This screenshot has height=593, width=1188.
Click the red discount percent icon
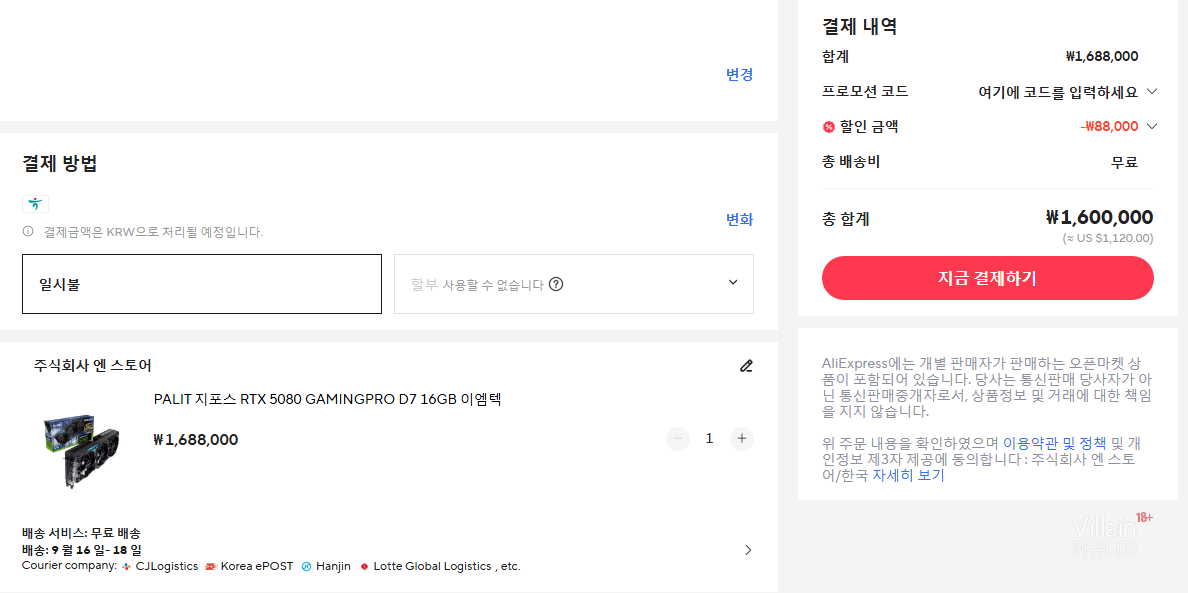pyautogui.click(x=828, y=127)
